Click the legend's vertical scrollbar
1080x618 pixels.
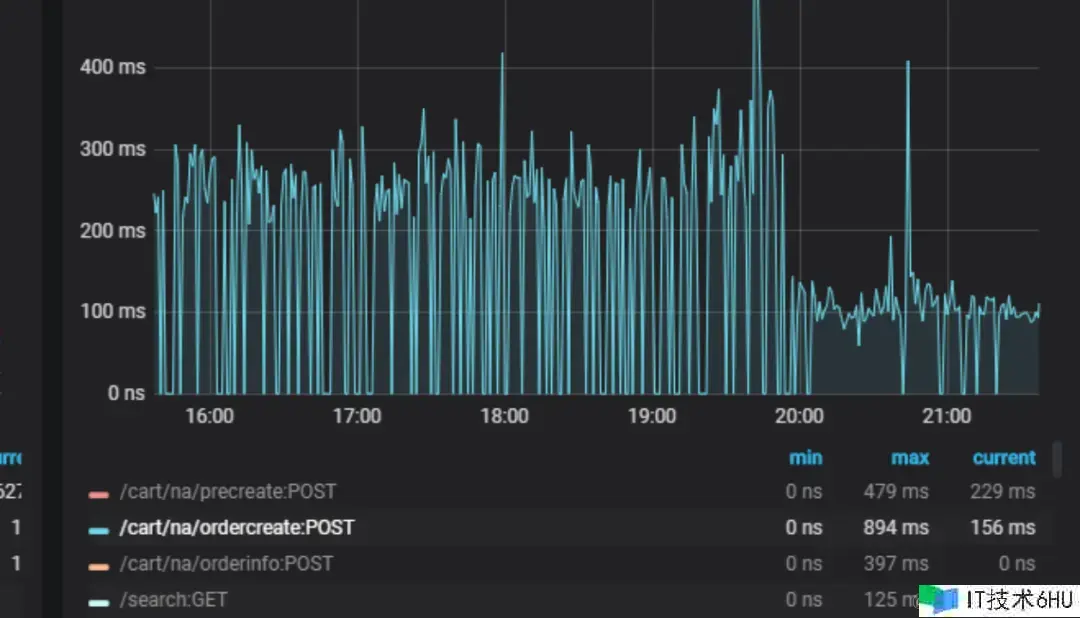[1057, 460]
